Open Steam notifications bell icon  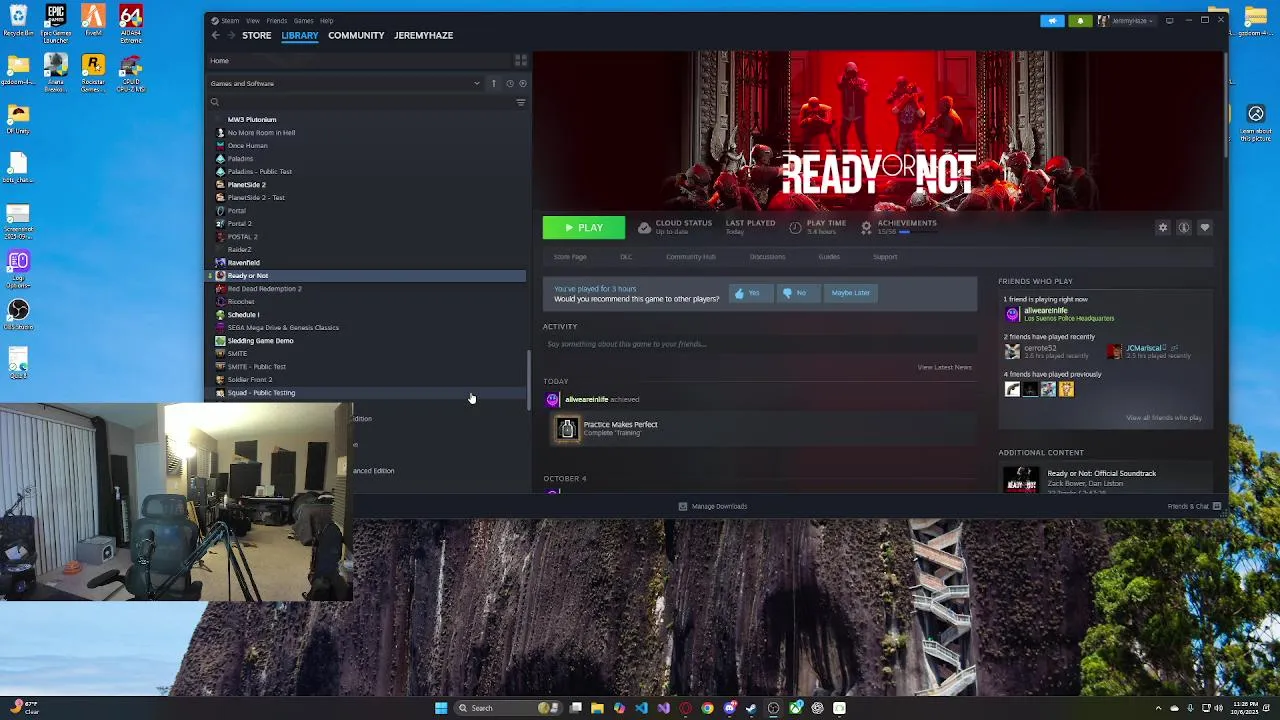(x=1080, y=20)
